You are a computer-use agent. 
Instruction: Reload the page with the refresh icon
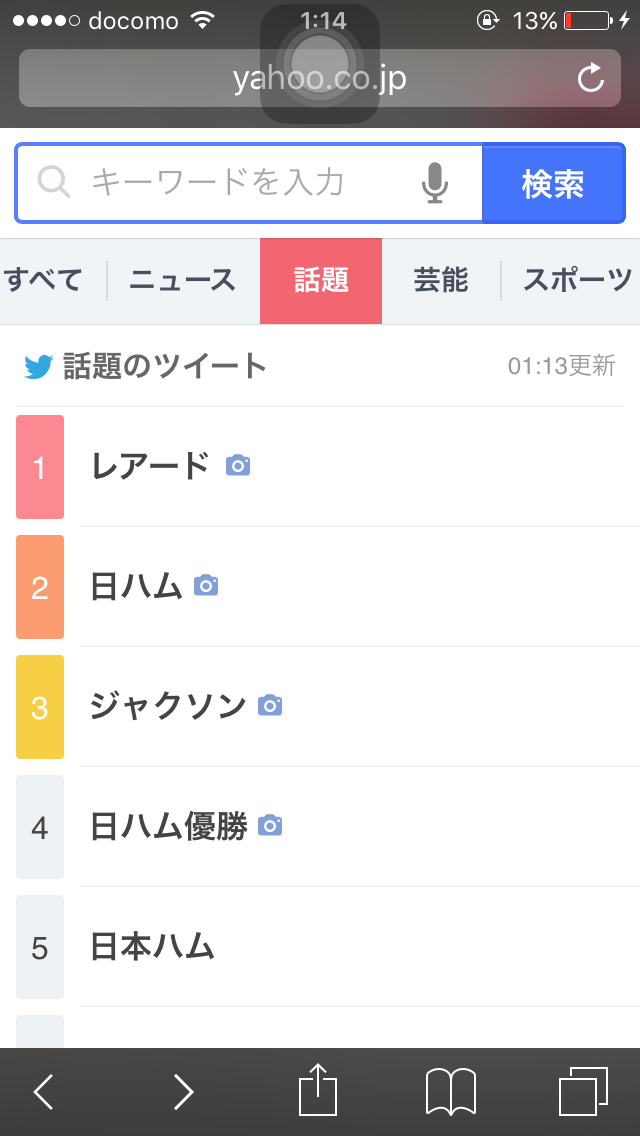(591, 79)
